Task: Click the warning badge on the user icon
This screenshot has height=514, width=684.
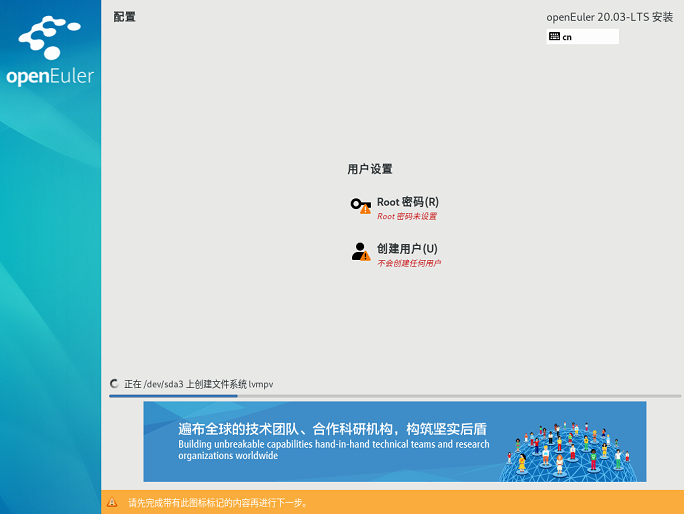Action: coord(365,256)
